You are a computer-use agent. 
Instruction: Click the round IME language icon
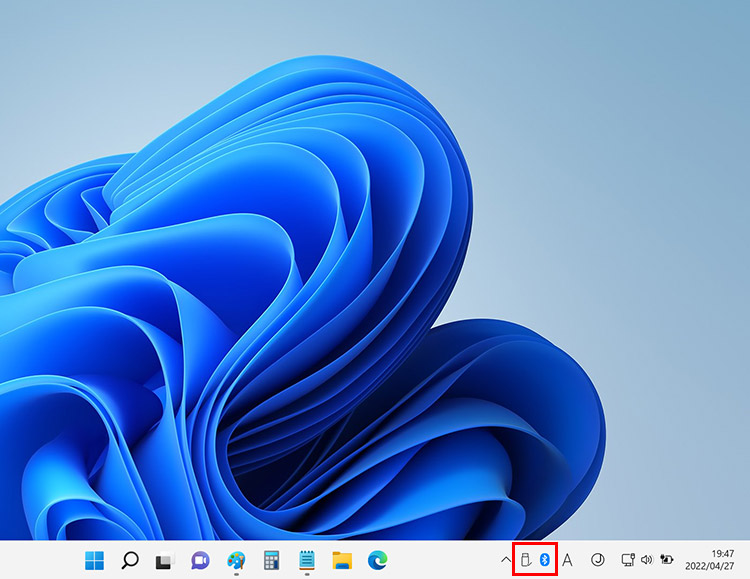click(598, 560)
